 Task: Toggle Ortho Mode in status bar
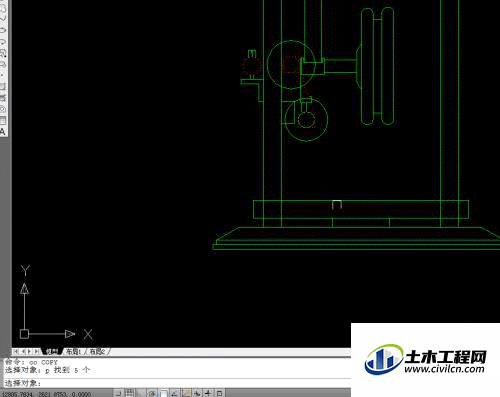pyautogui.click(x=141, y=393)
